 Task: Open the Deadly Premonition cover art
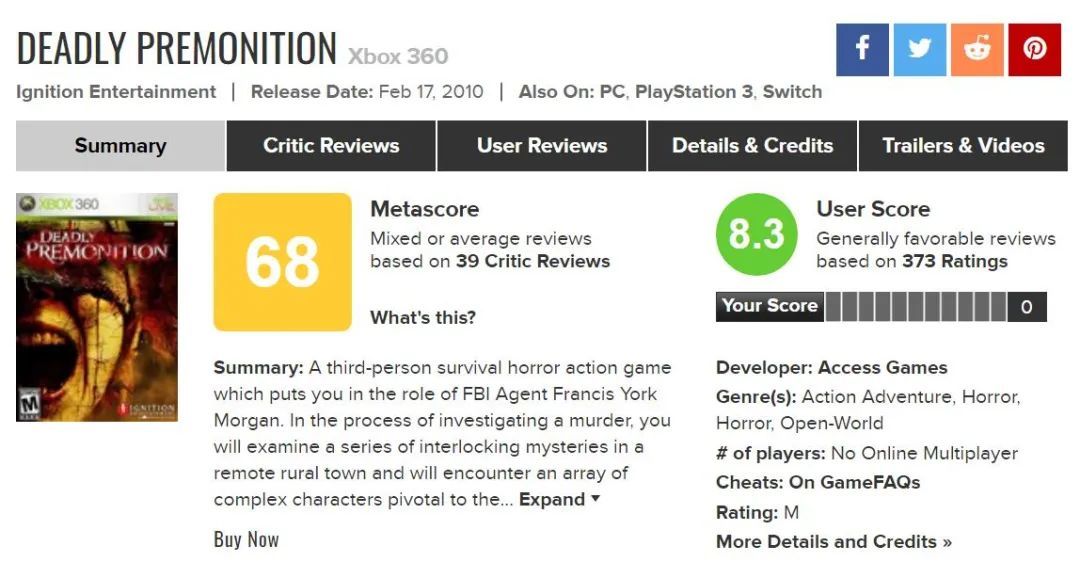click(97, 307)
